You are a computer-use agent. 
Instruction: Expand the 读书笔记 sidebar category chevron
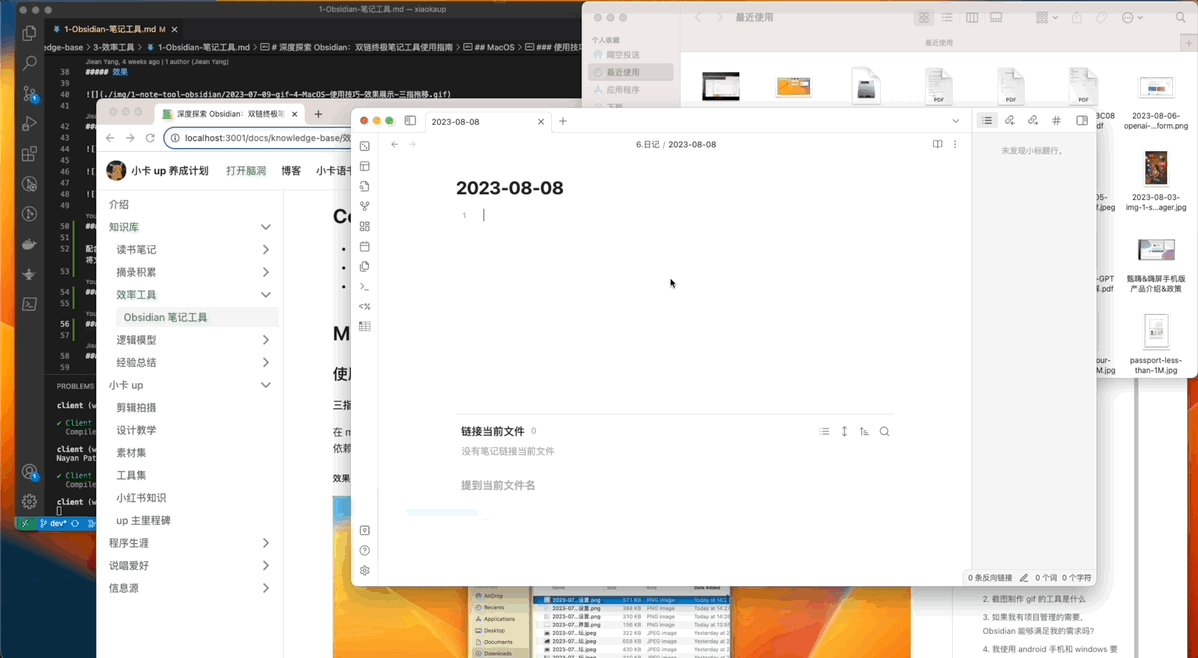266,250
